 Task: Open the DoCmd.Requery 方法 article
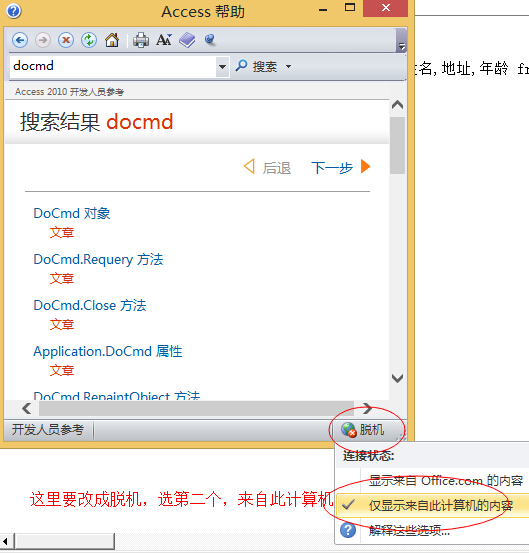coord(98,260)
